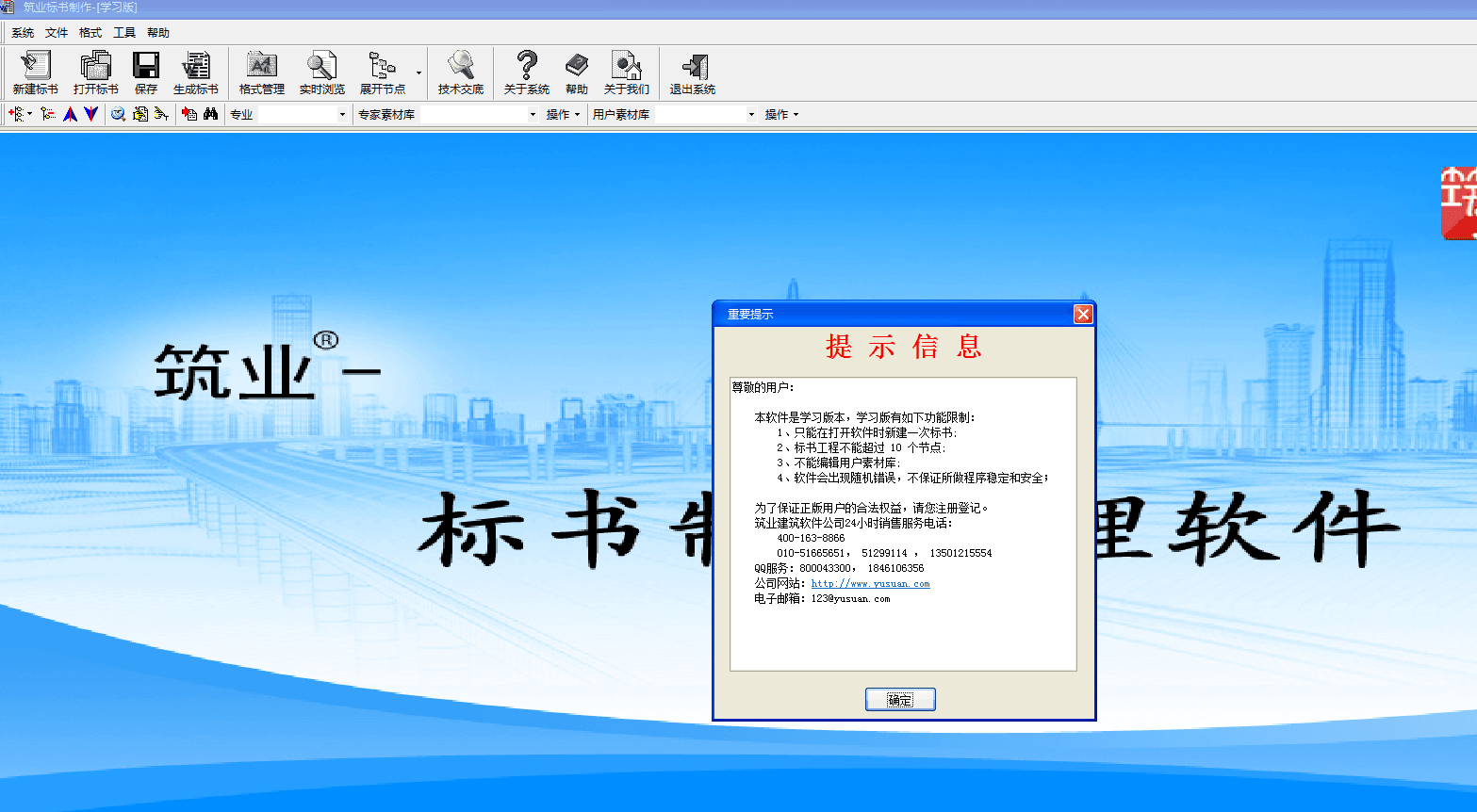Click the 关于我们 icon
Image resolution: width=1477 pixels, height=812 pixels.
626,73
